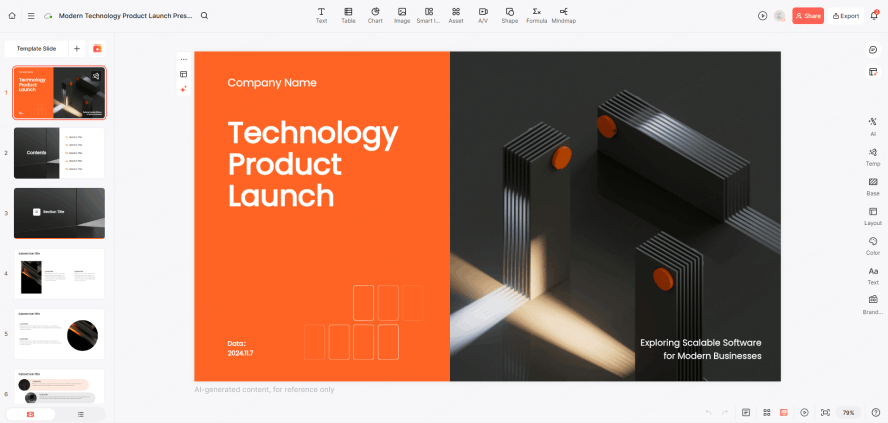Open slide layout icon beside canvas
888x423 pixels.
click(x=183, y=74)
